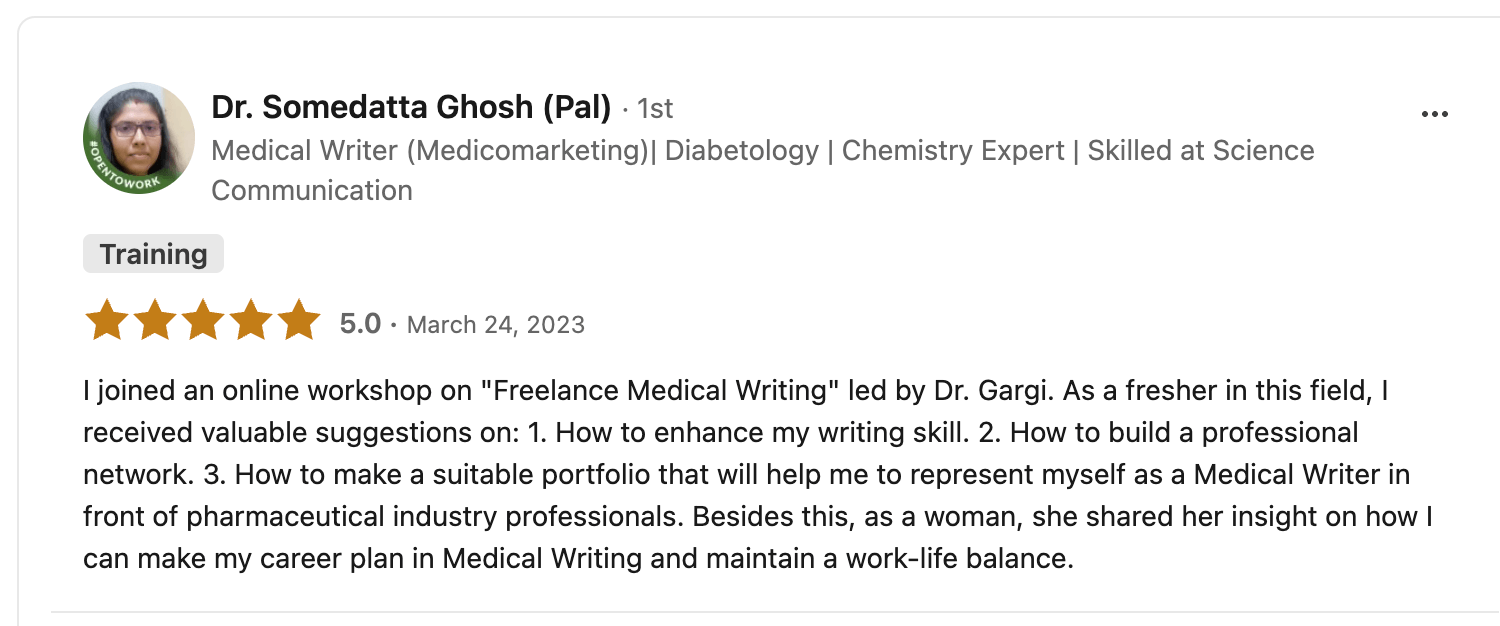Click "Diabetology" in the reviewer headline

pyautogui.click(x=742, y=151)
